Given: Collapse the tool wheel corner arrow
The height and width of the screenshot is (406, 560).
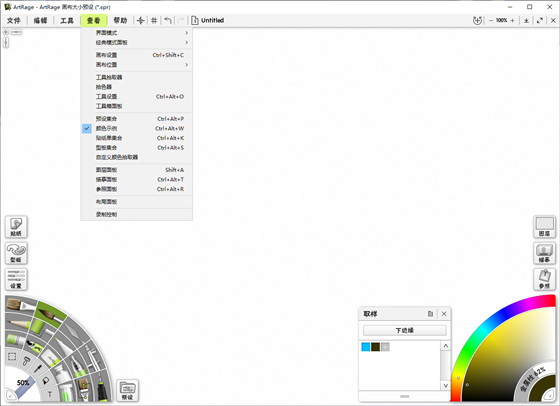Looking at the screenshot, I should coord(10,396).
